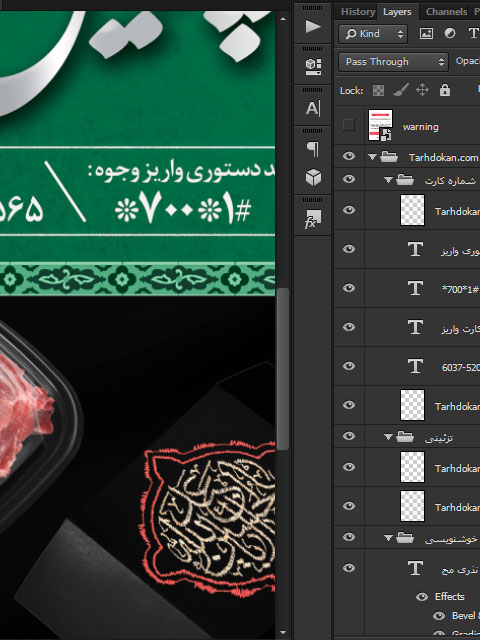
Task: Click the Effects label under نذری layer
Action: click(x=449, y=597)
